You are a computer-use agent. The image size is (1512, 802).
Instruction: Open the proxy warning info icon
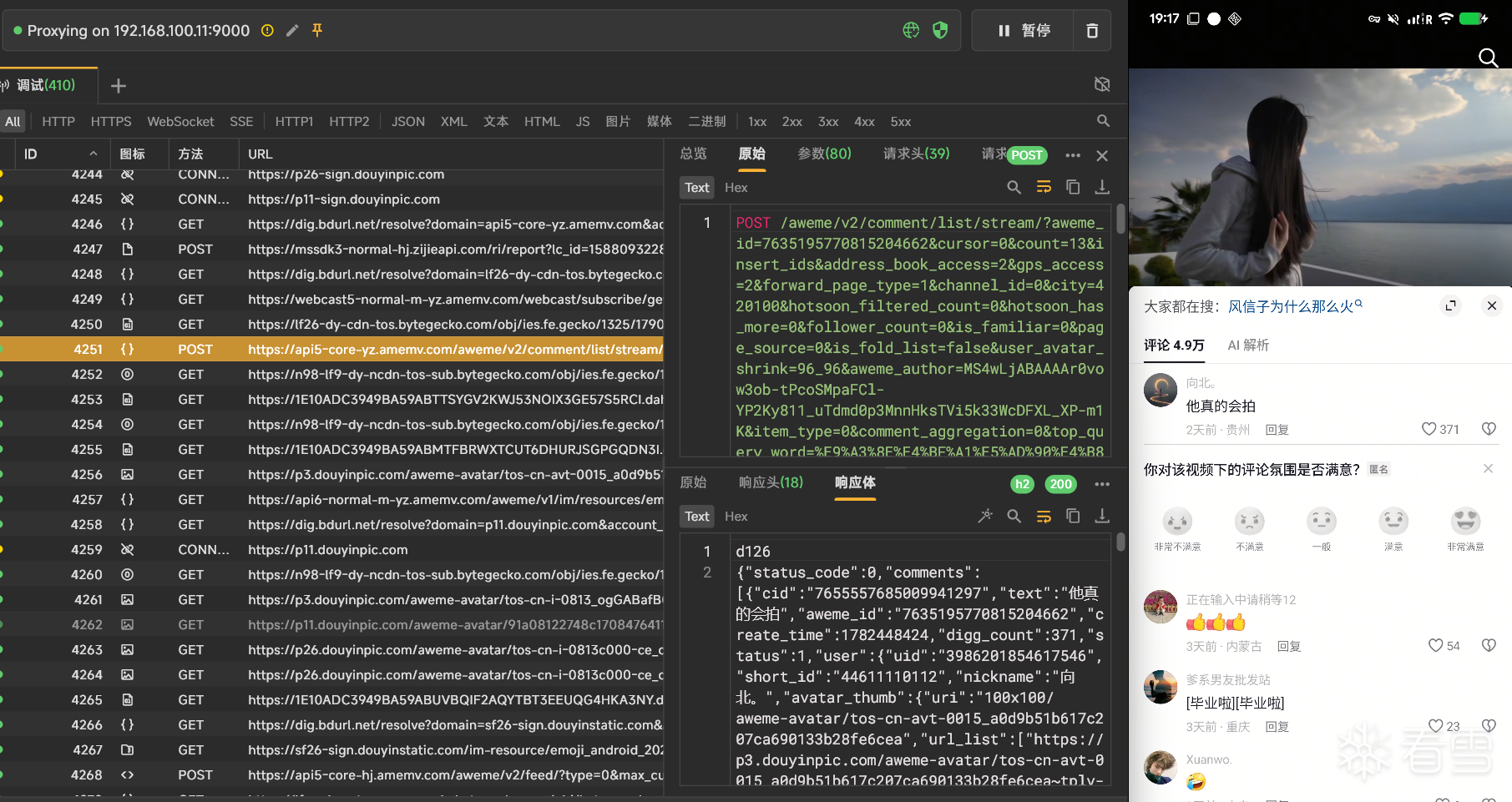(x=267, y=31)
